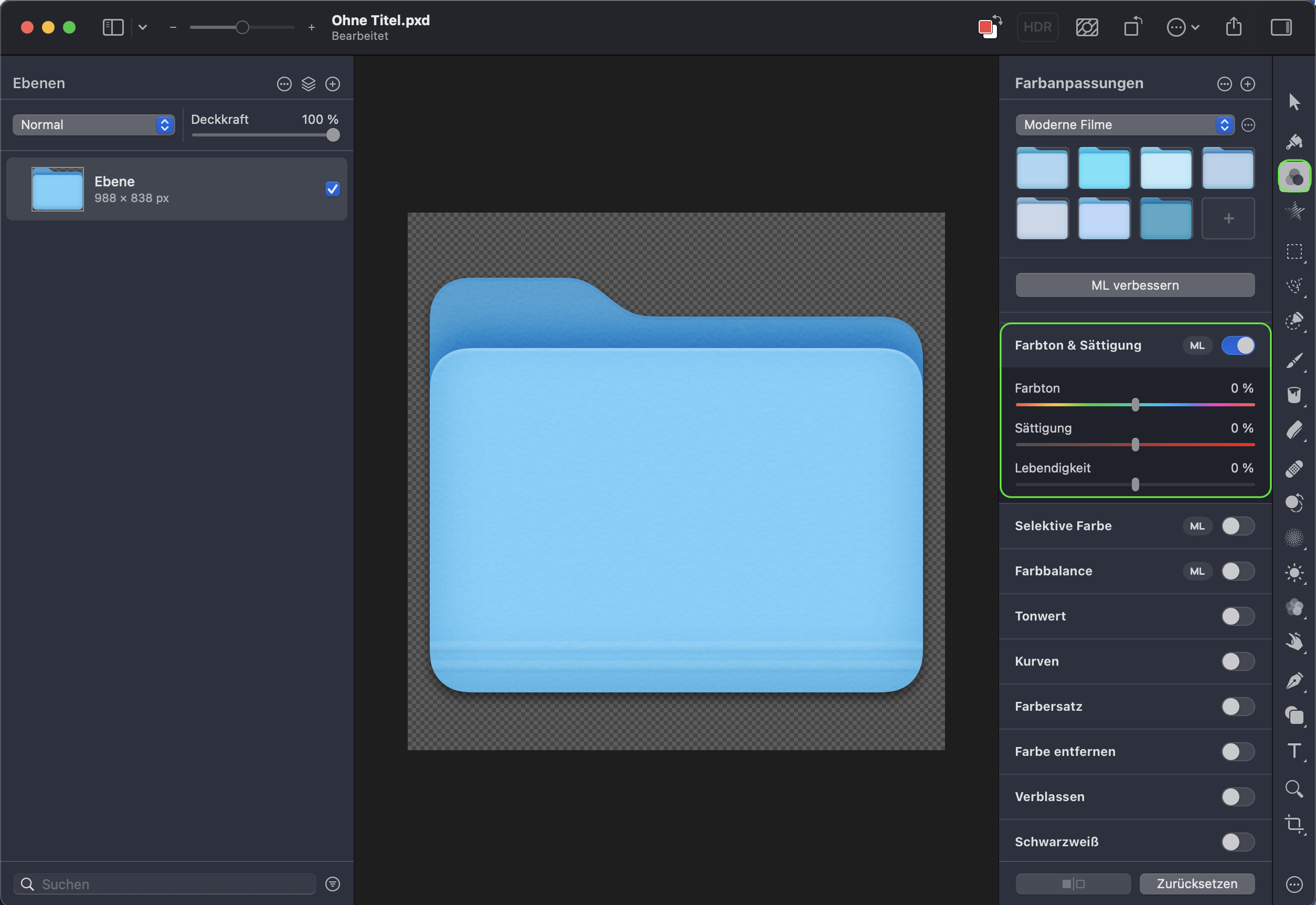
Task: Click the ML verbessern button
Action: point(1134,285)
